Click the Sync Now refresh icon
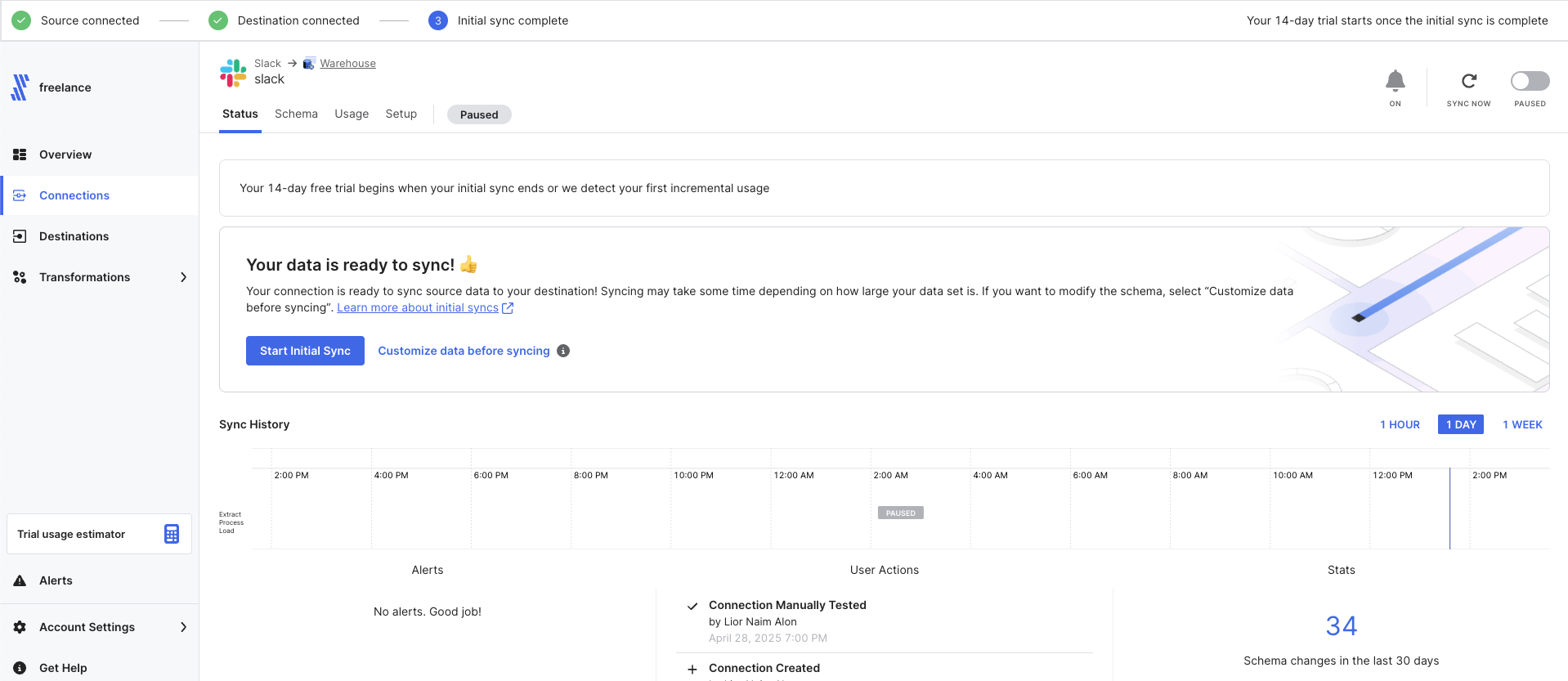The height and width of the screenshot is (681, 1568). tap(1468, 81)
